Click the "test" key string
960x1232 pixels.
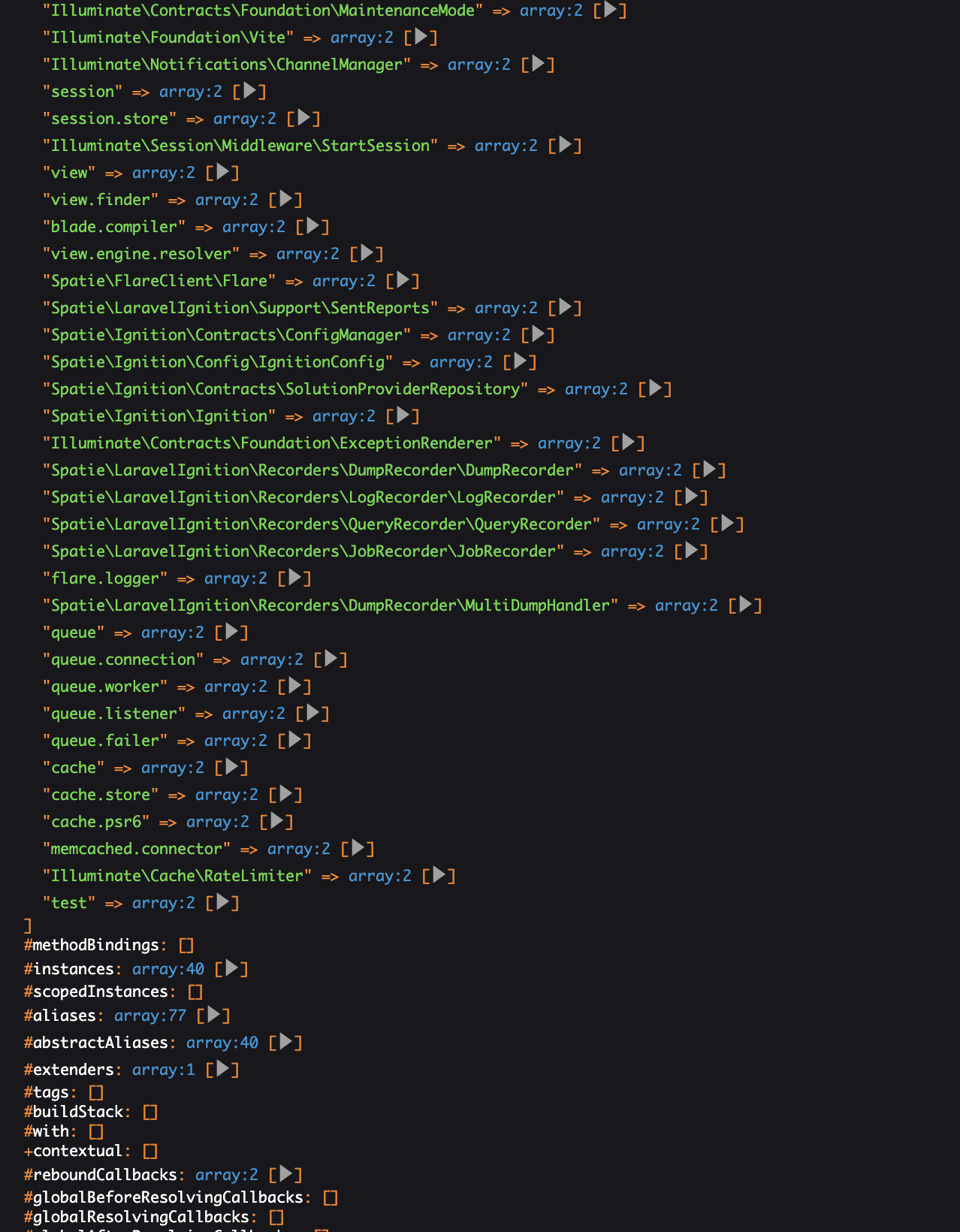tap(69, 903)
